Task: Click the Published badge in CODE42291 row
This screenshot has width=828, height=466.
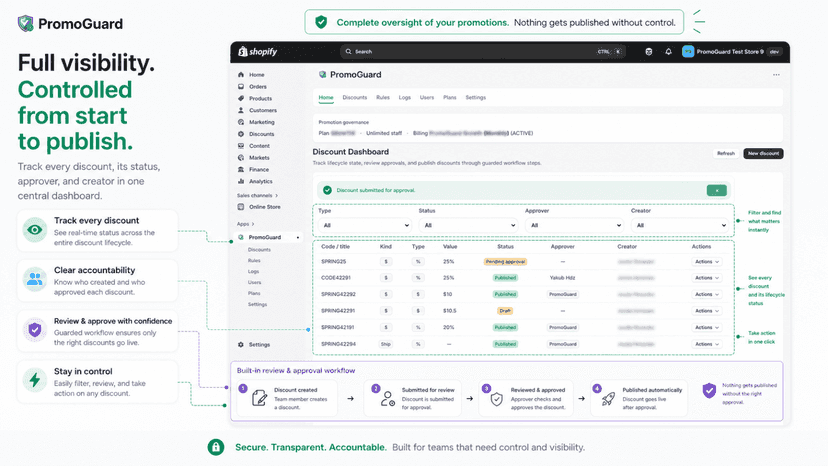Action: (x=505, y=277)
